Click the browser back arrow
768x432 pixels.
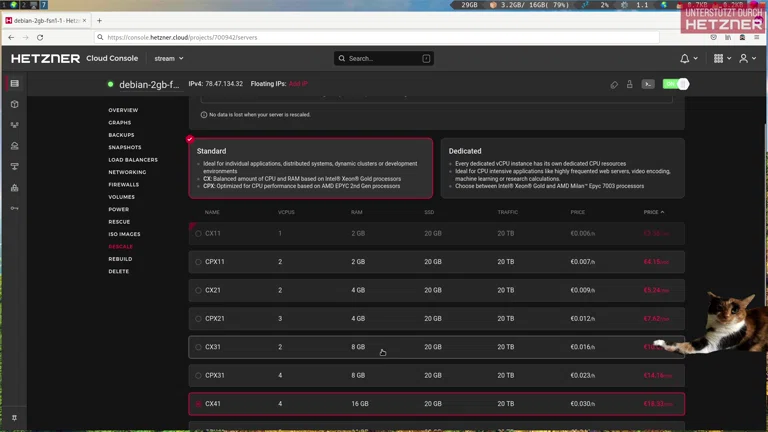point(11,37)
